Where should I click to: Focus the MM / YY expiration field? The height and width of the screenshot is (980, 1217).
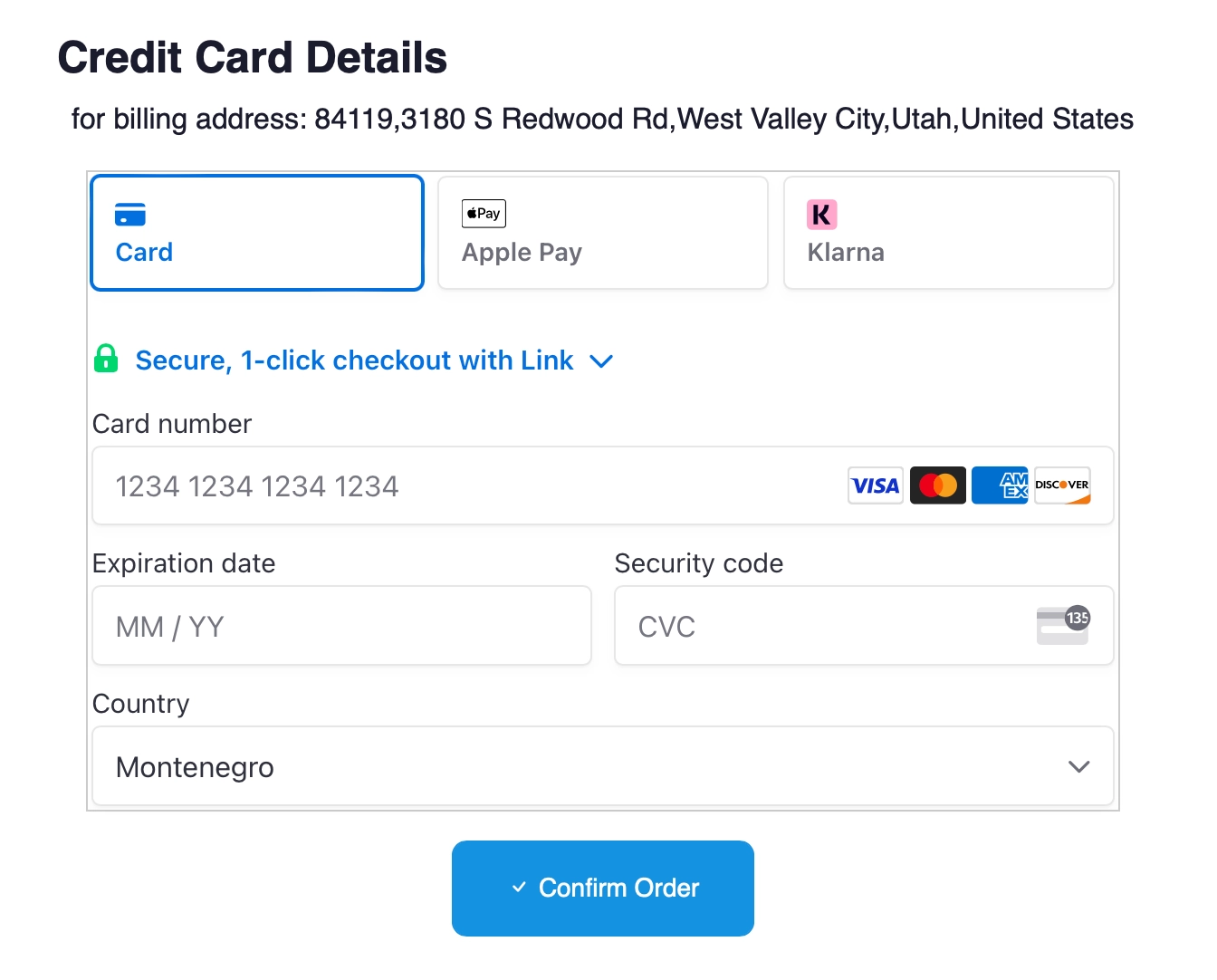tap(342, 626)
